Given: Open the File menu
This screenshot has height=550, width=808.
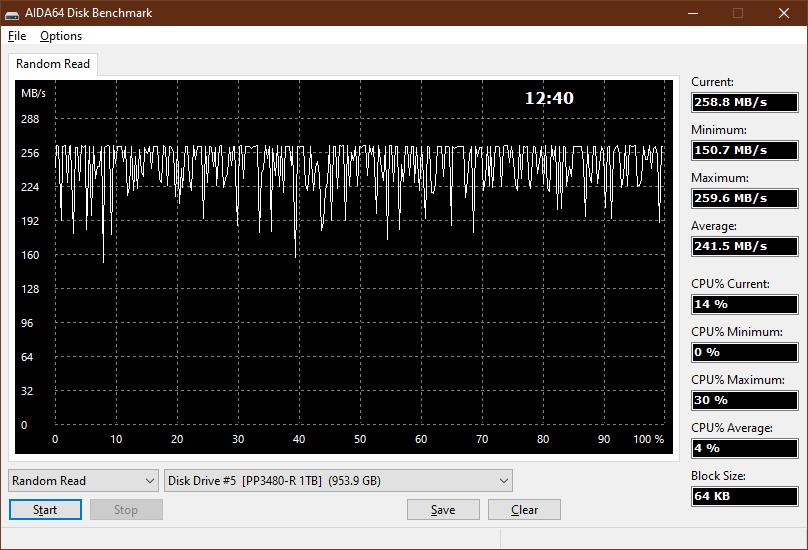Looking at the screenshot, I should click(17, 36).
